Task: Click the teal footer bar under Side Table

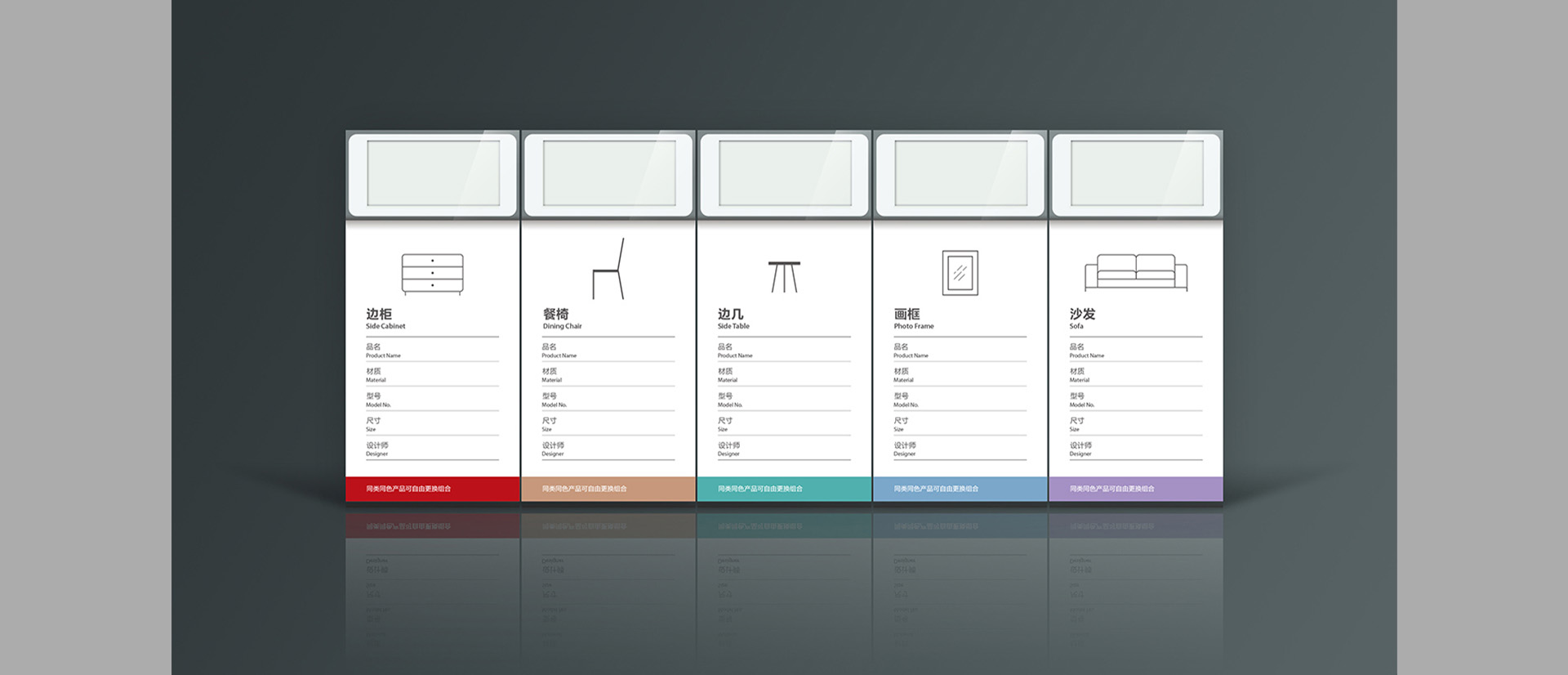Action: click(784, 489)
